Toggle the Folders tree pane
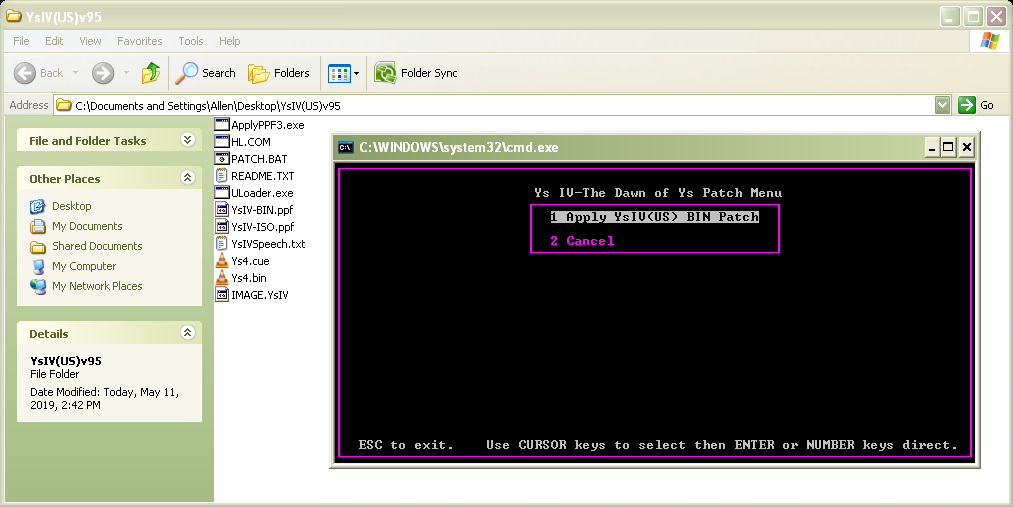Image resolution: width=1013 pixels, height=507 pixels. click(279, 73)
